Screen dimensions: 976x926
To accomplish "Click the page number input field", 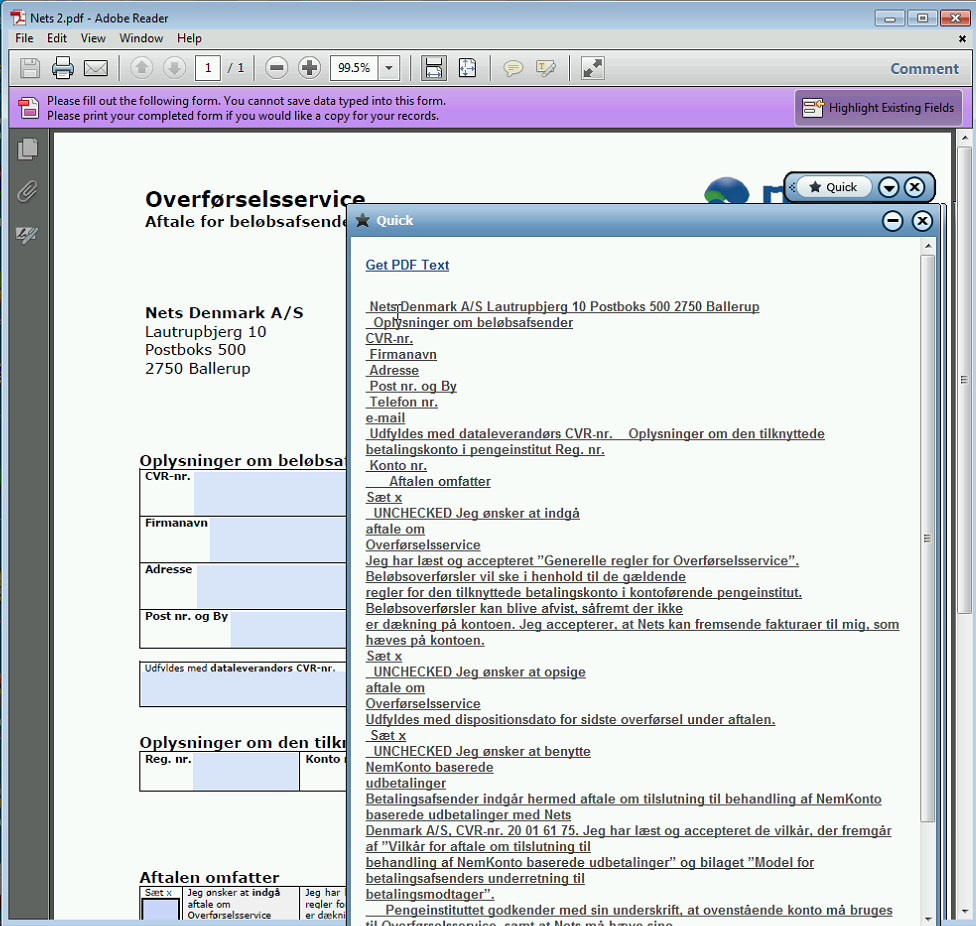I will 208,68.
